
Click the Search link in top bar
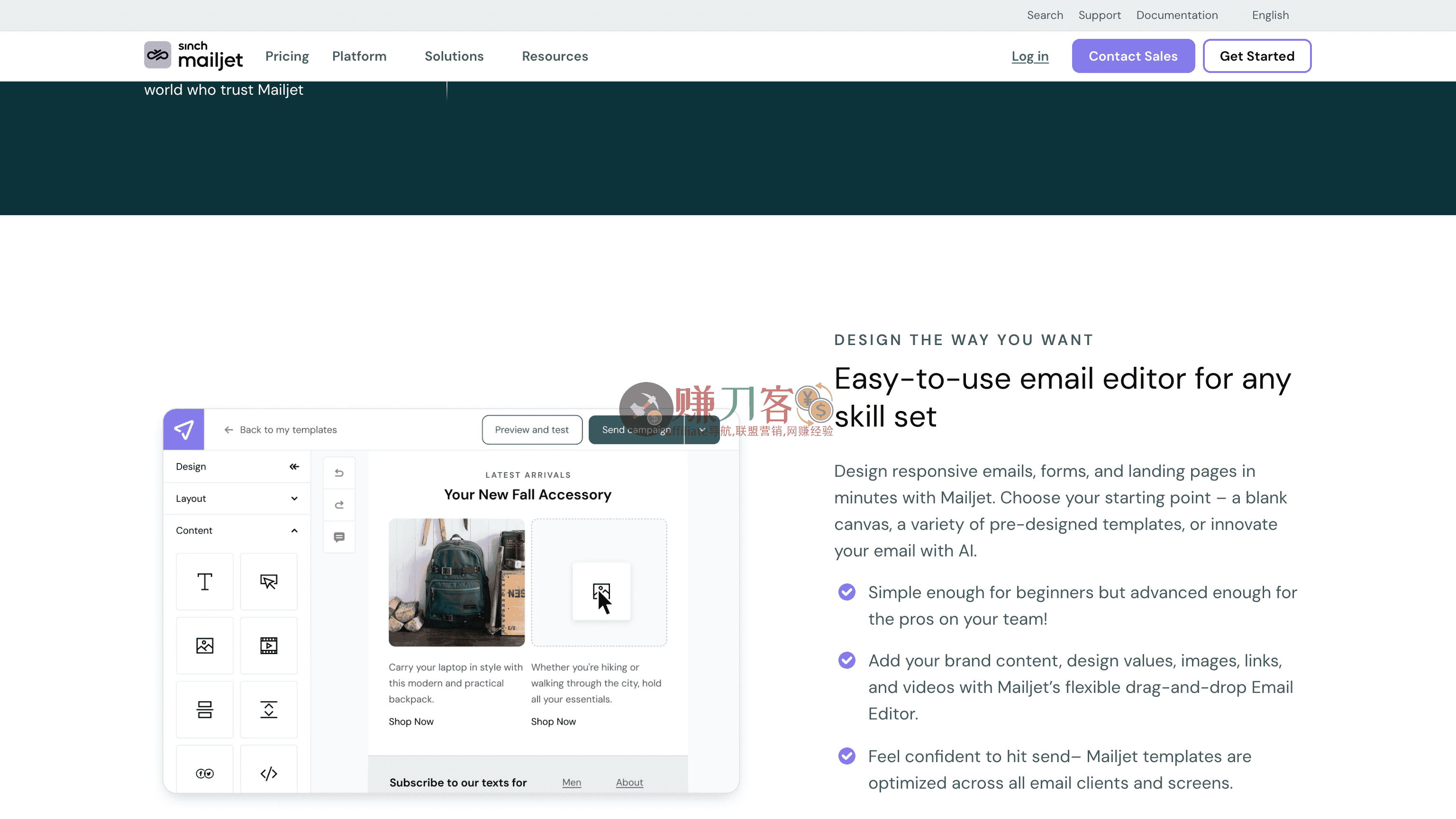1045,15
